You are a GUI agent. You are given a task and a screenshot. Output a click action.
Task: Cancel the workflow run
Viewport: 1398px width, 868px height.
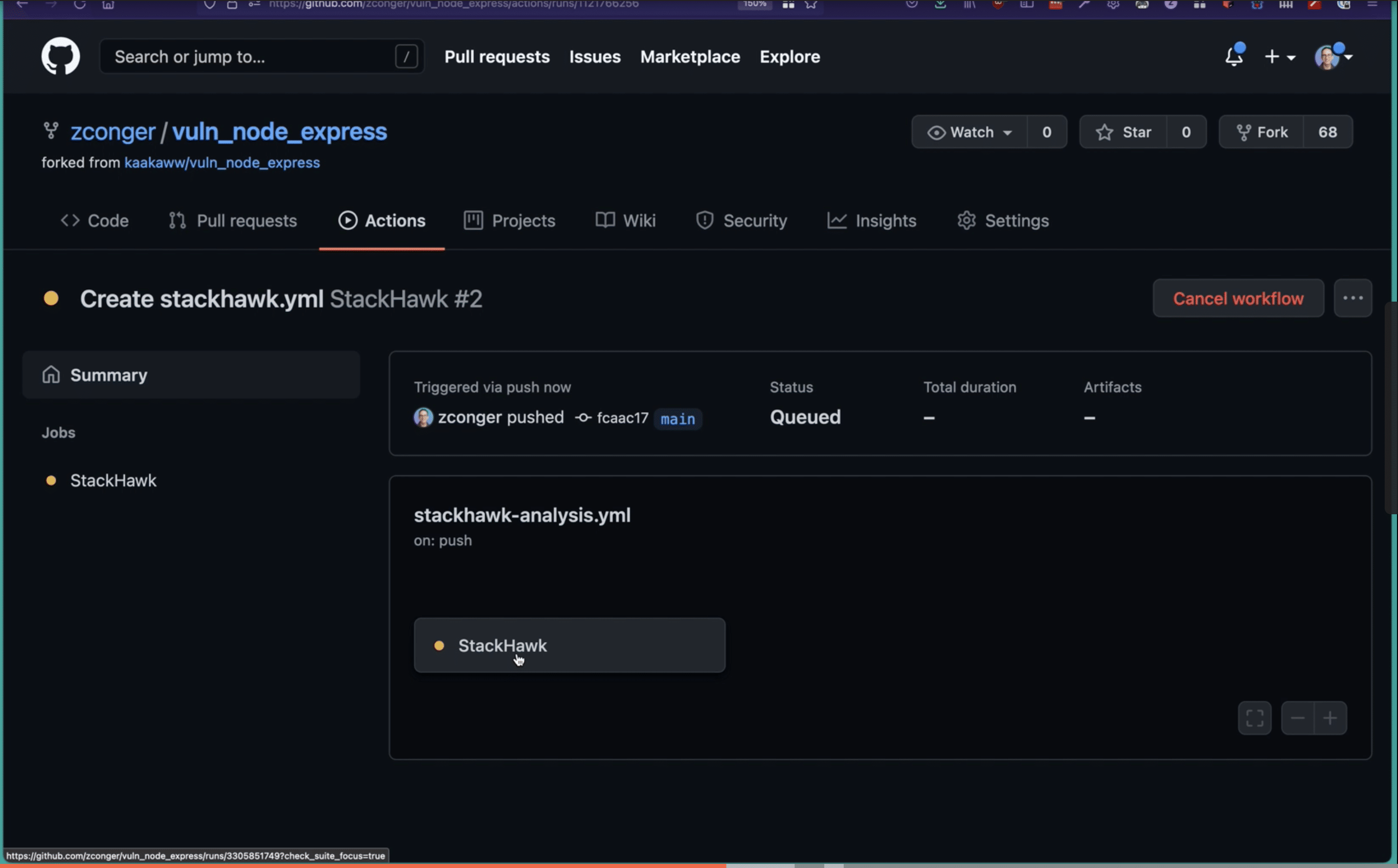[1238, 299]
